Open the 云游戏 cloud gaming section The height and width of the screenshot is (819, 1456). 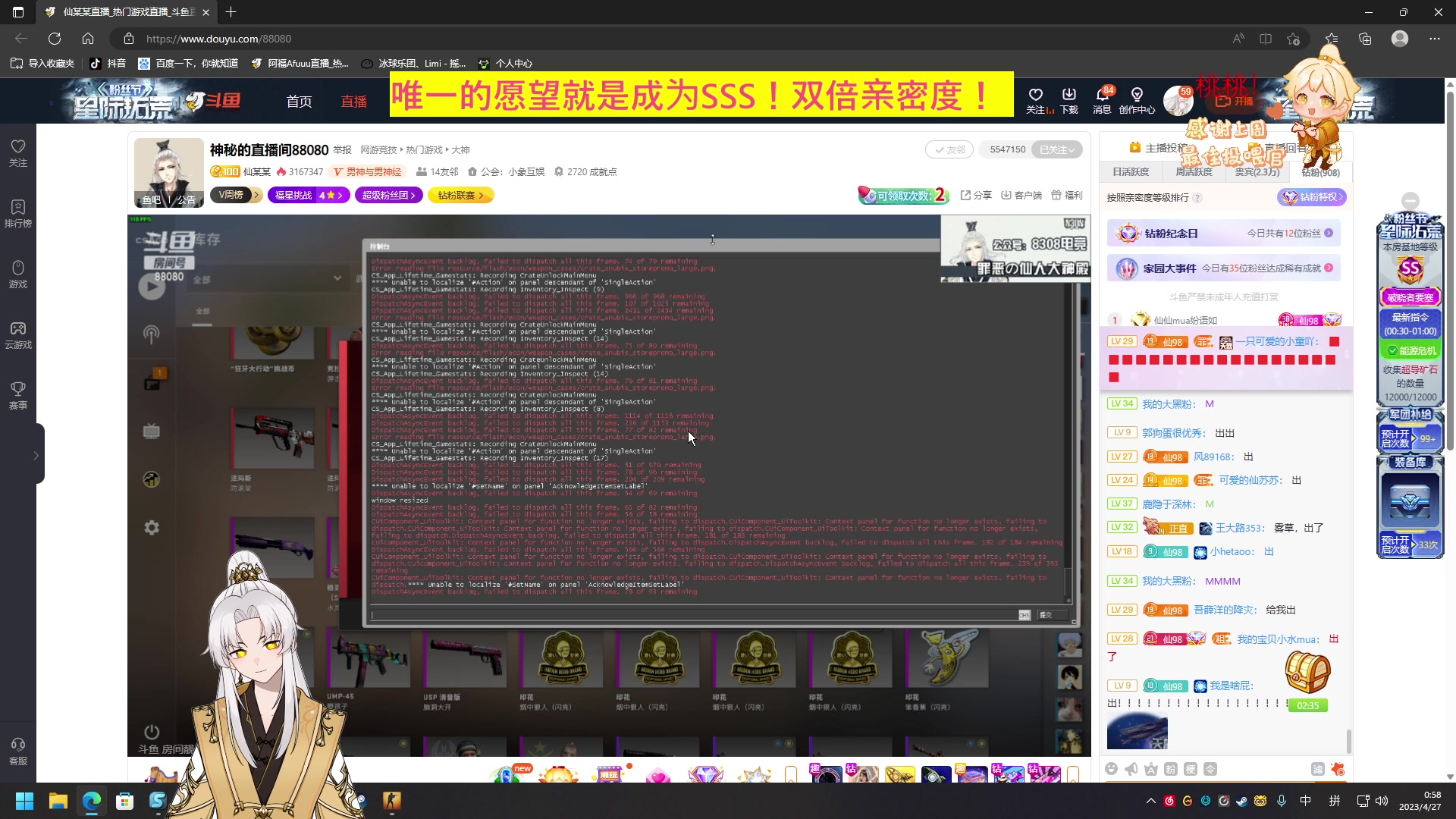click(18, 334)
